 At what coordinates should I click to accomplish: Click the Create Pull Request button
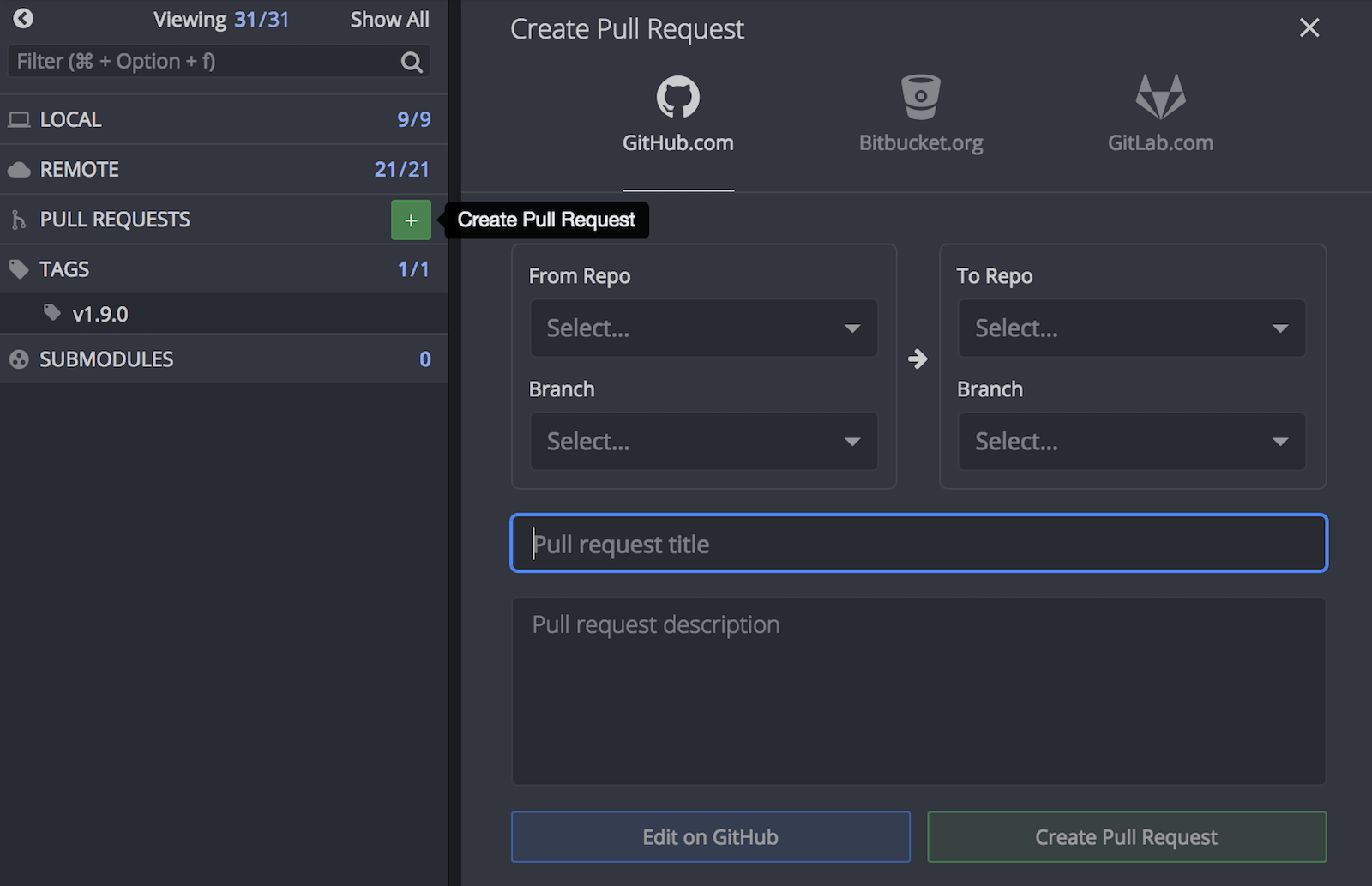[x=1126, y=836]
